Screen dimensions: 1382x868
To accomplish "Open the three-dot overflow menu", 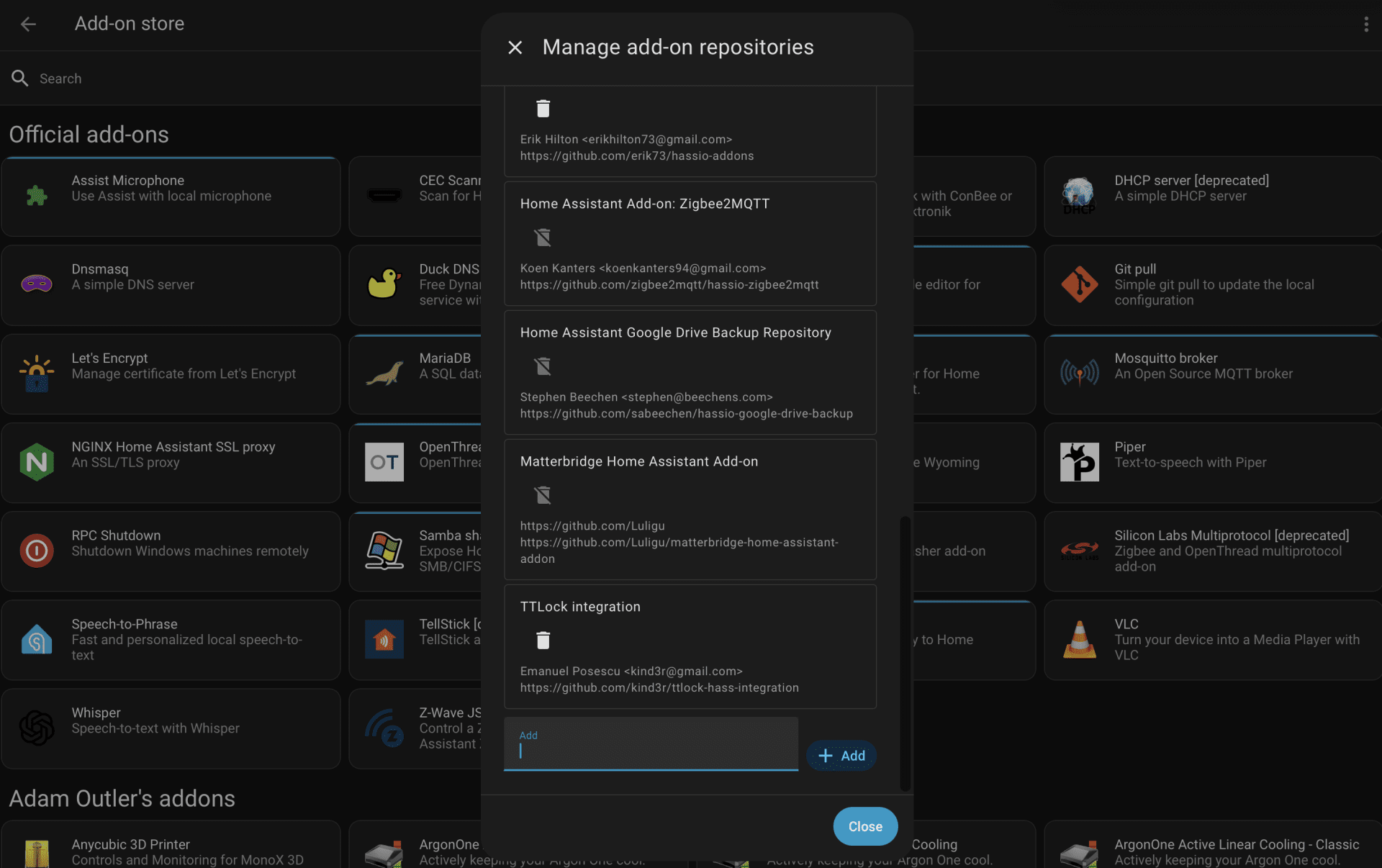I will tap(1365, 24).
